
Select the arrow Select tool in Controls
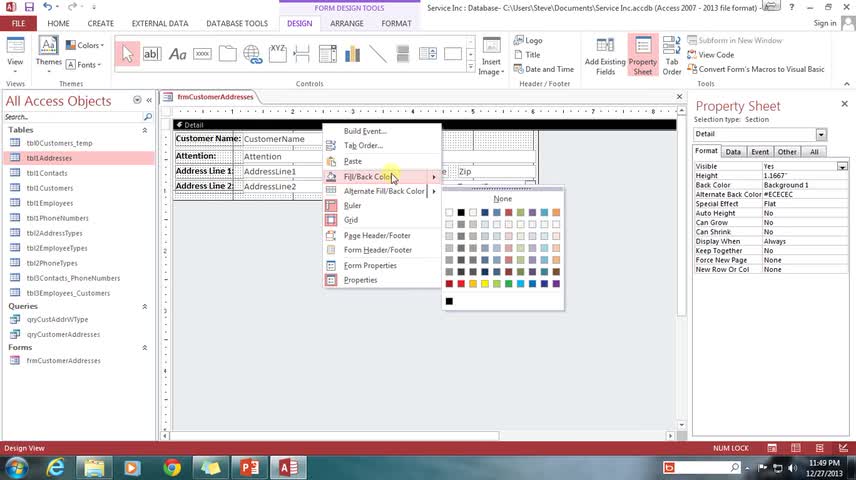[127, 54]
